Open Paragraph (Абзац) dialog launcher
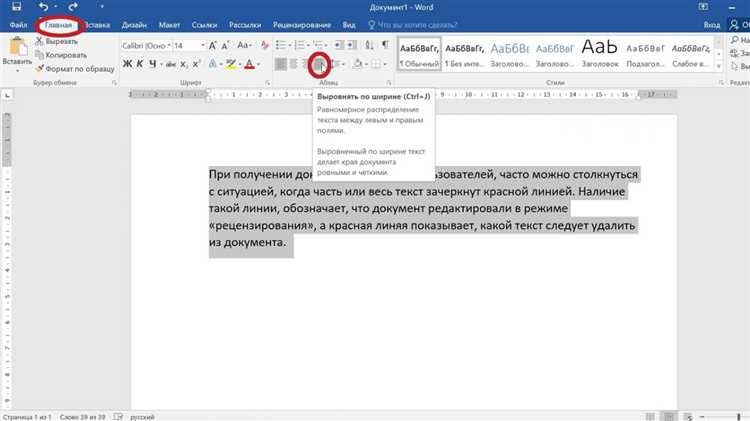Screen dimensions: 750x421 click(x=389, y=83)
